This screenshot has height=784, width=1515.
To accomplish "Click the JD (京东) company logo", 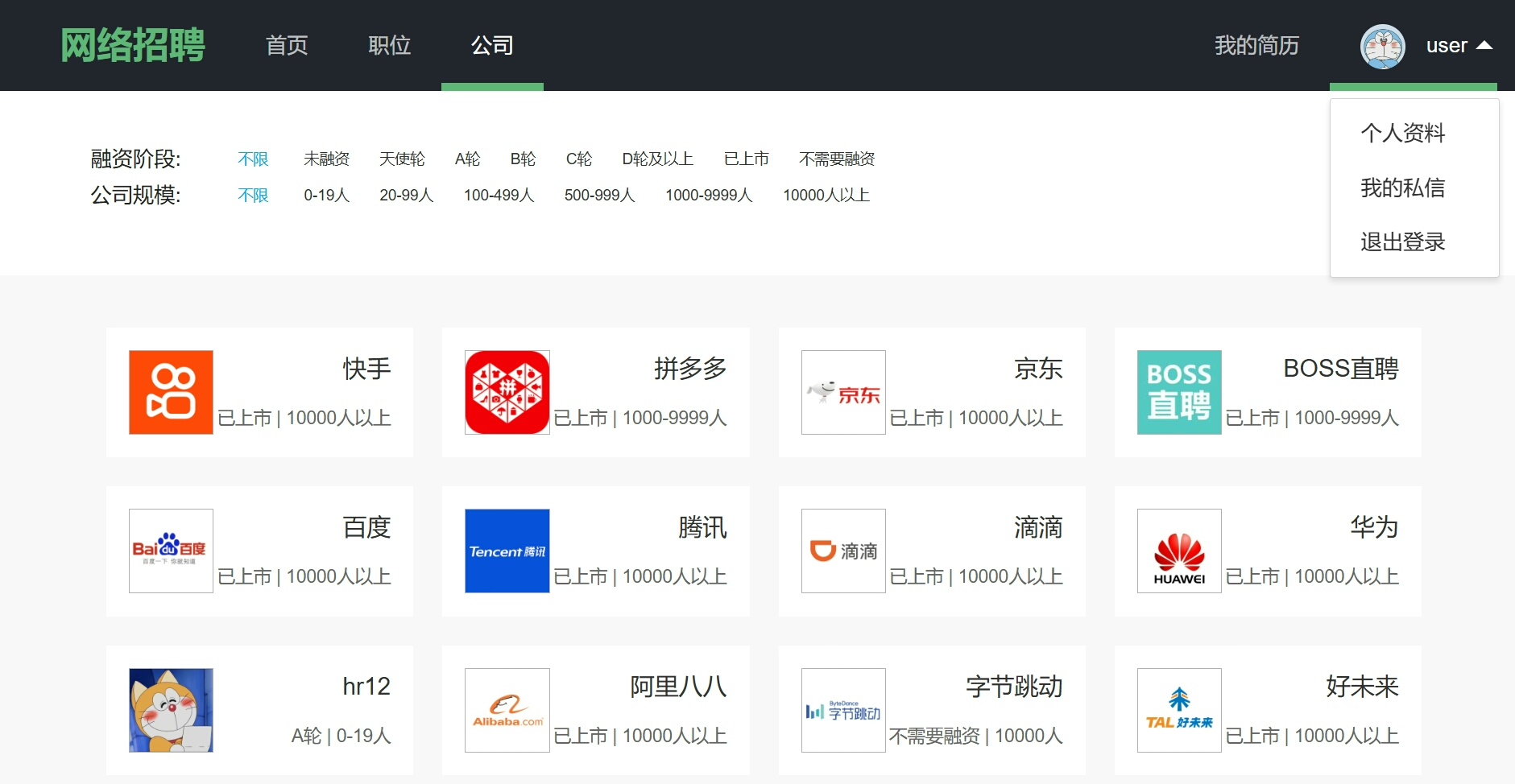I will [x=843, y=392].
